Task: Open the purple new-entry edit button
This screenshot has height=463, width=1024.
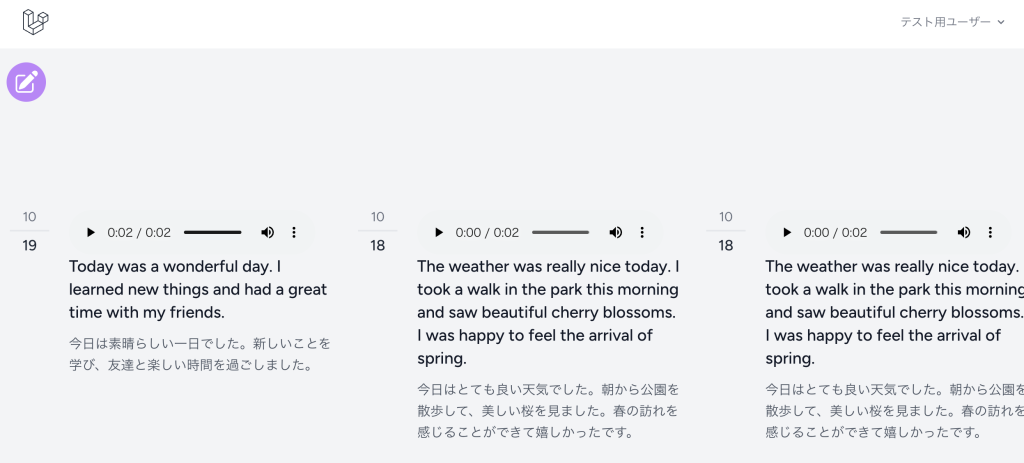Action: pos(27,82)
